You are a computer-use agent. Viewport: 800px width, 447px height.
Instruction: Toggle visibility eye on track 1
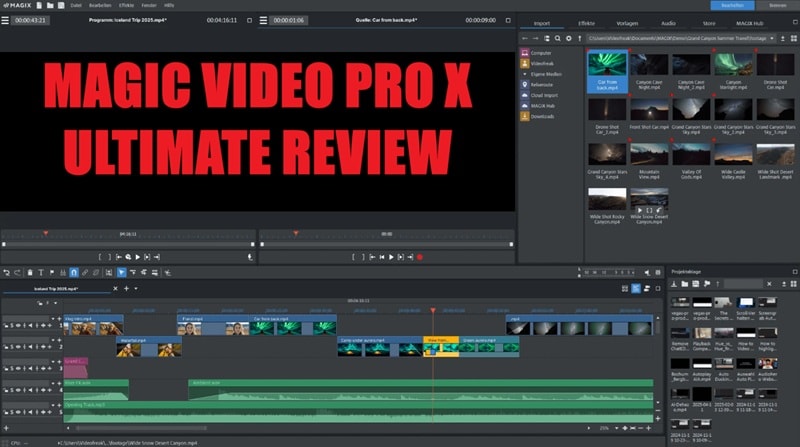[x=18, y=326]
